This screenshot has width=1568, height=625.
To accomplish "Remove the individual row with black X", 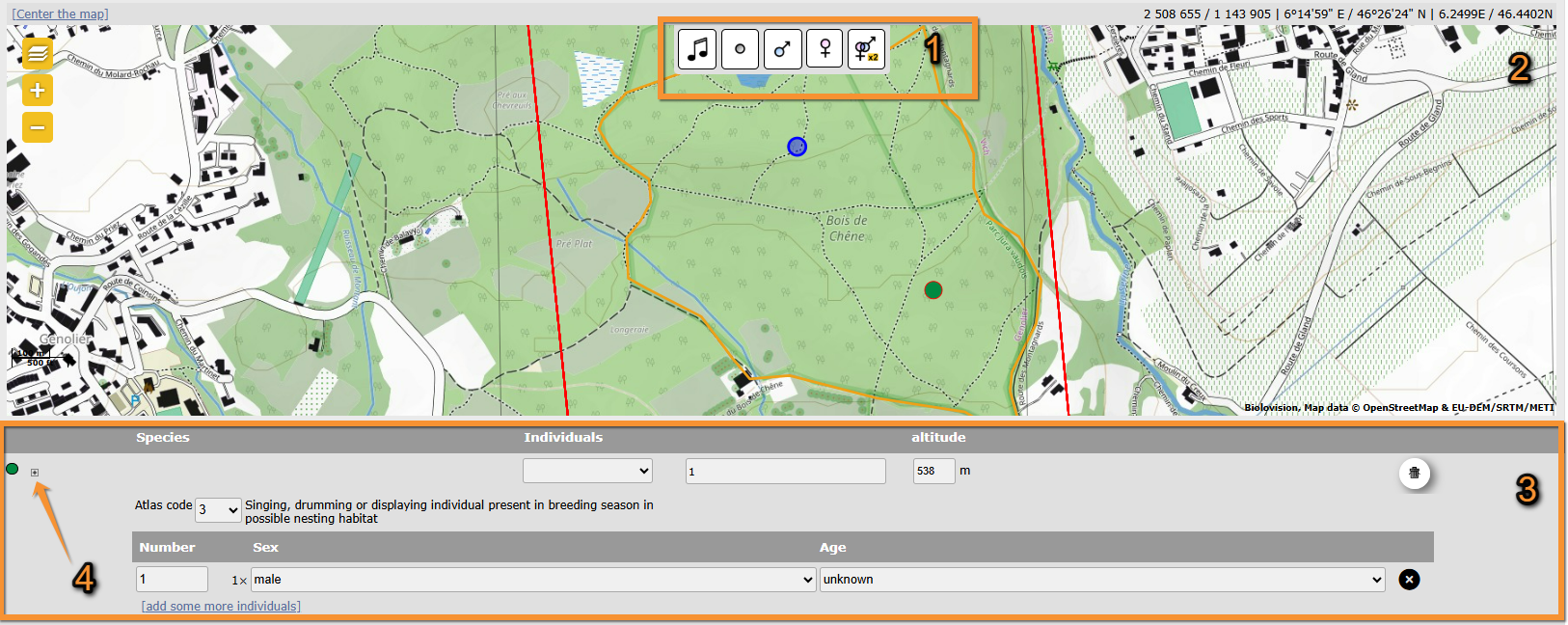I will click(x=1409, y=580).
